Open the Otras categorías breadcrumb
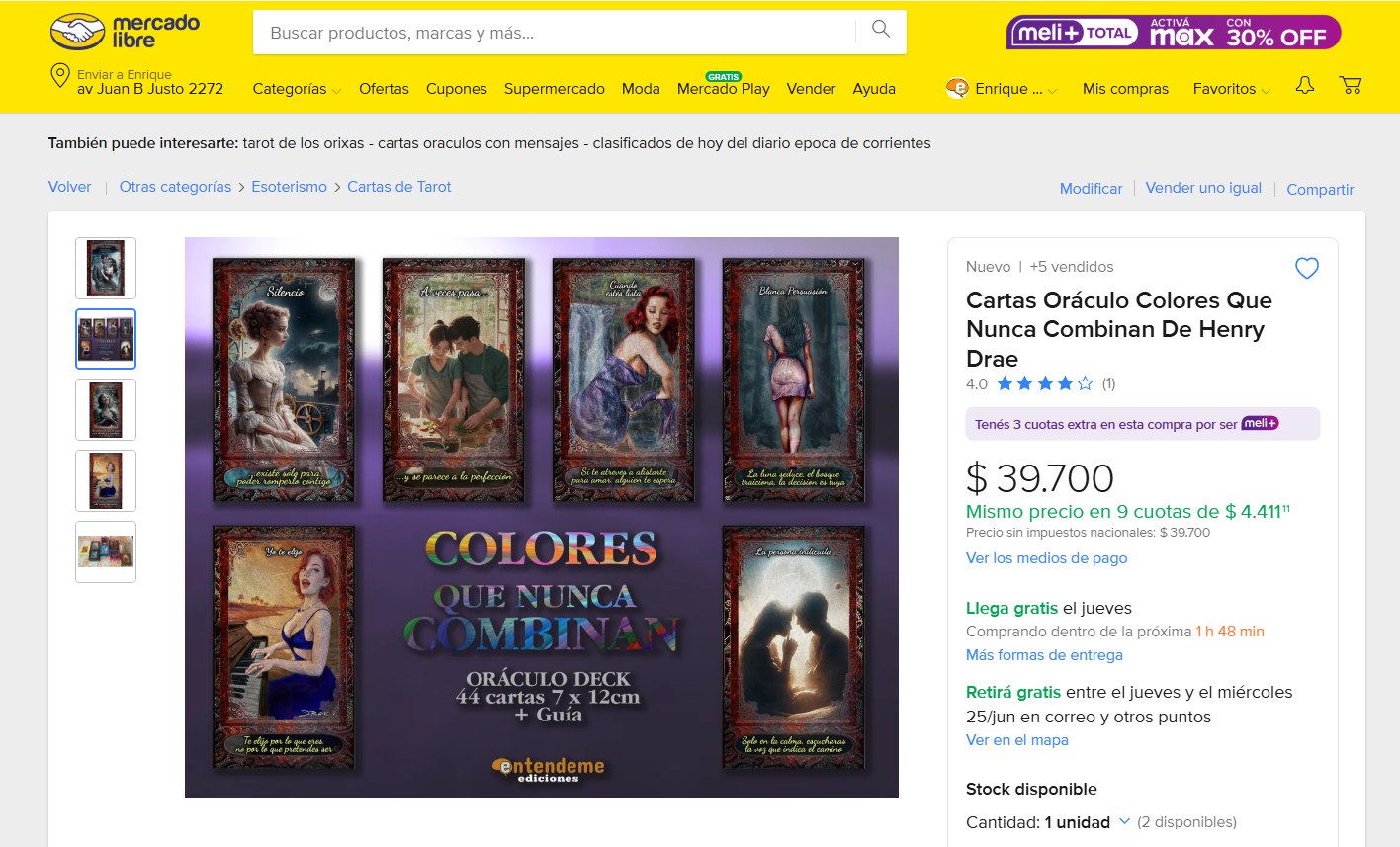Viewport: 1400px width, 847px height. coord(175,187)
